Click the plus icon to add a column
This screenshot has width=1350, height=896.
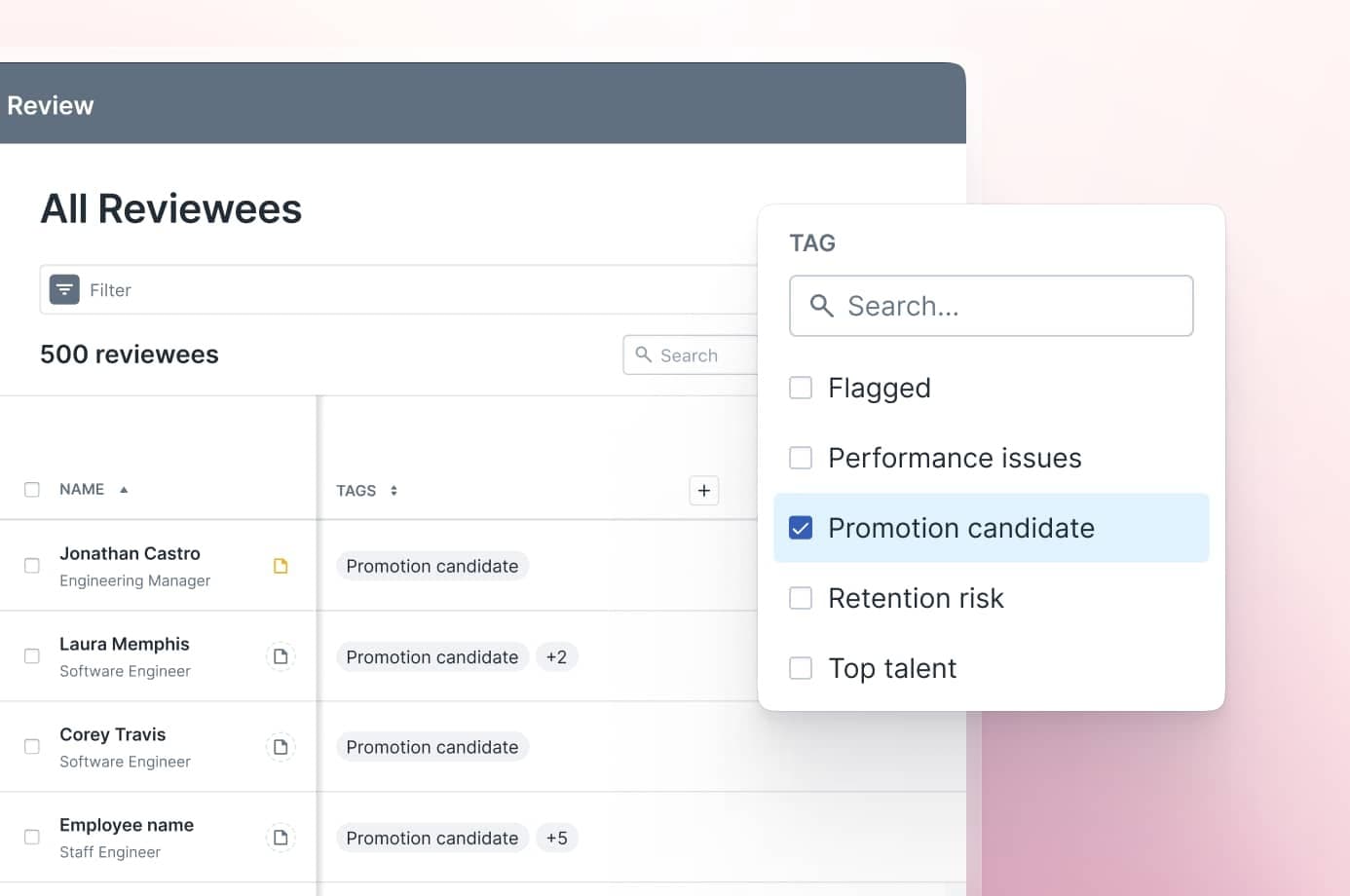point(703,490)
